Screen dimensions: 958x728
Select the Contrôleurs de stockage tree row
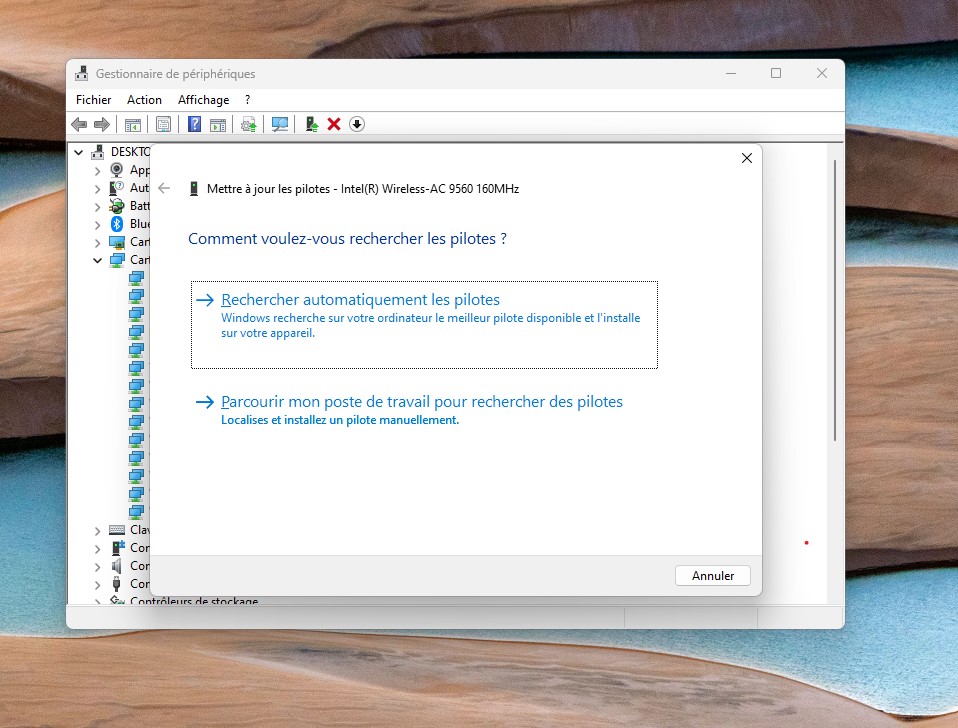click(194, 601)
